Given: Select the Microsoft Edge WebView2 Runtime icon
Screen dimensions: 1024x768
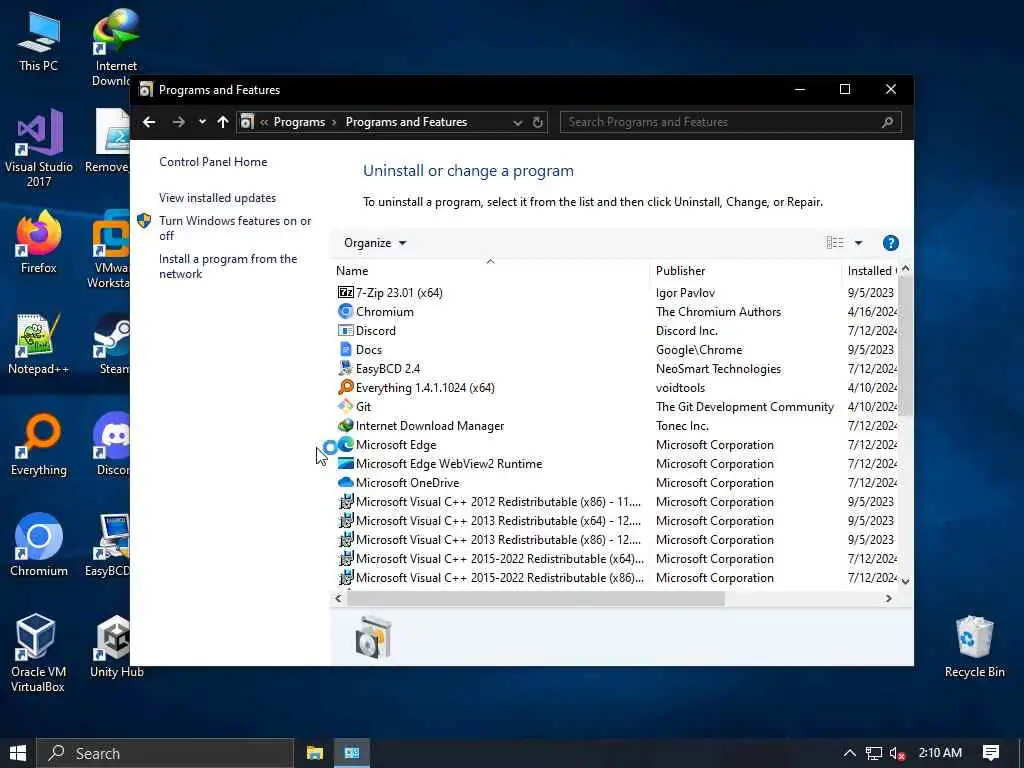Looking at the screenshot, I should tap(345, 464).
